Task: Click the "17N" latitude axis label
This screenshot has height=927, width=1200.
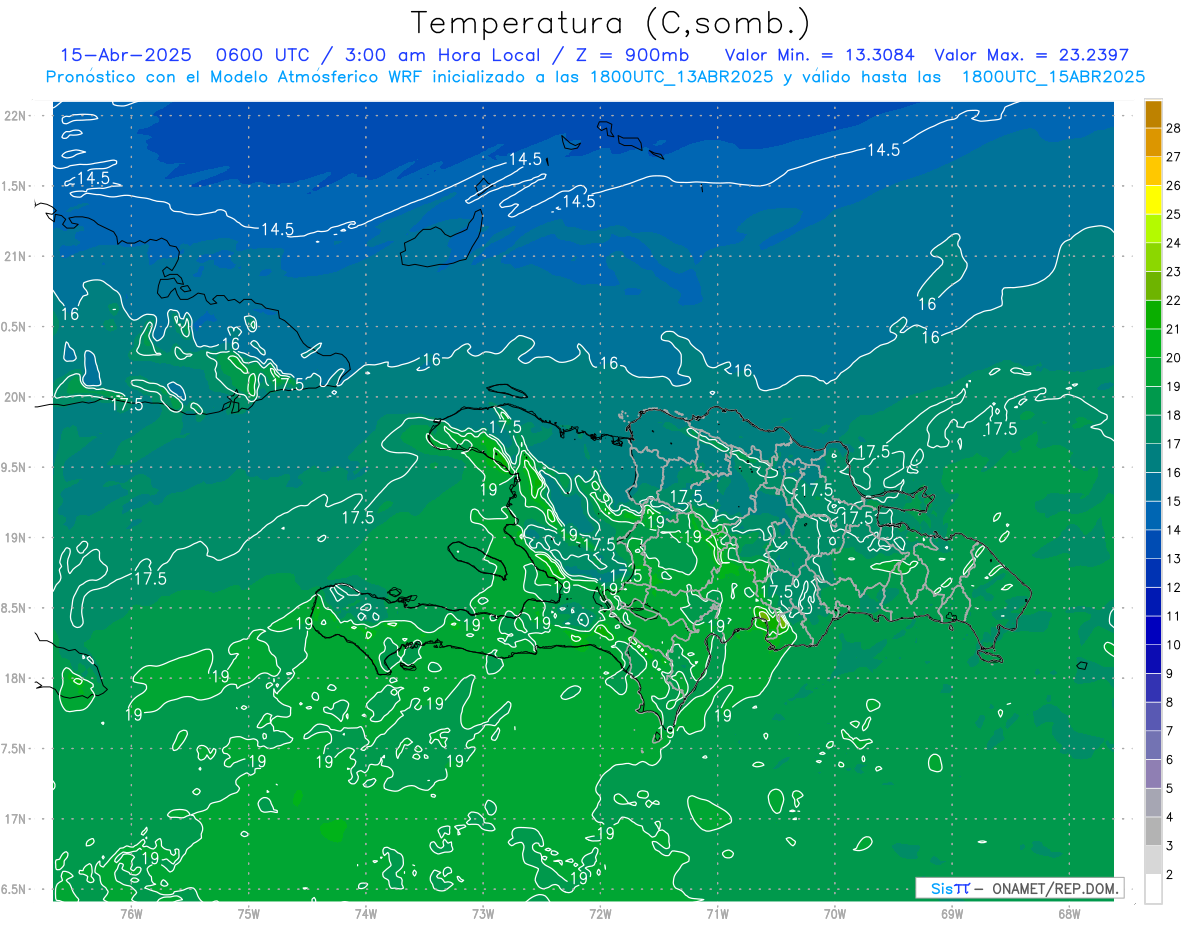Action: click(x=15, y=819)
